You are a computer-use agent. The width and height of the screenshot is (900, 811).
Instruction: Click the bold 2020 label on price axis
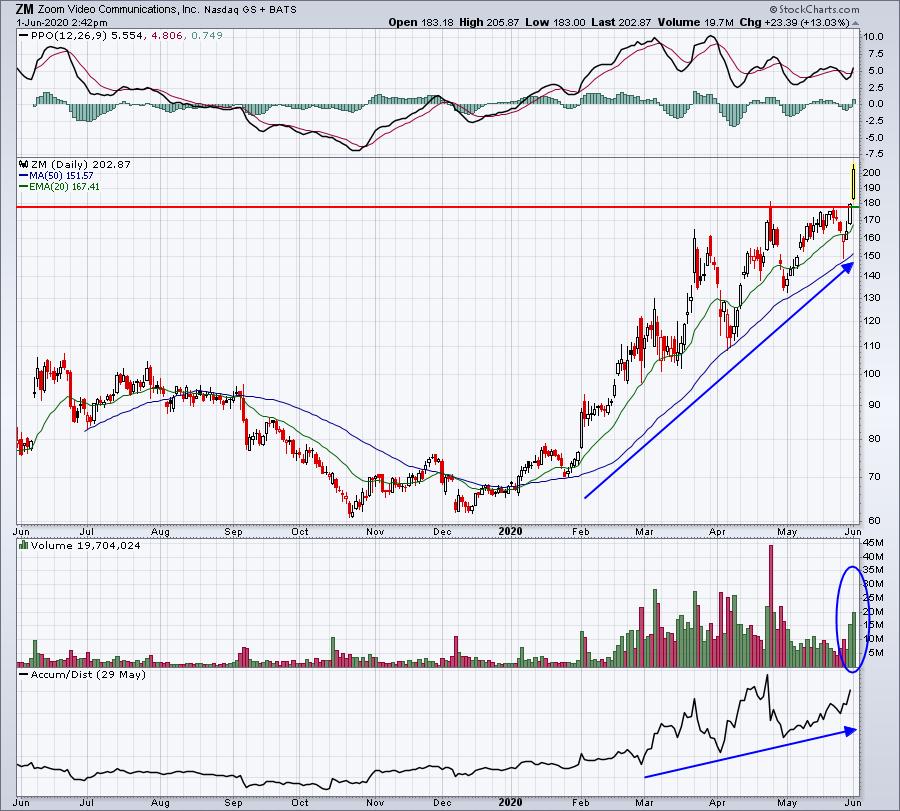pyautogui.click(x=511, y=532)
